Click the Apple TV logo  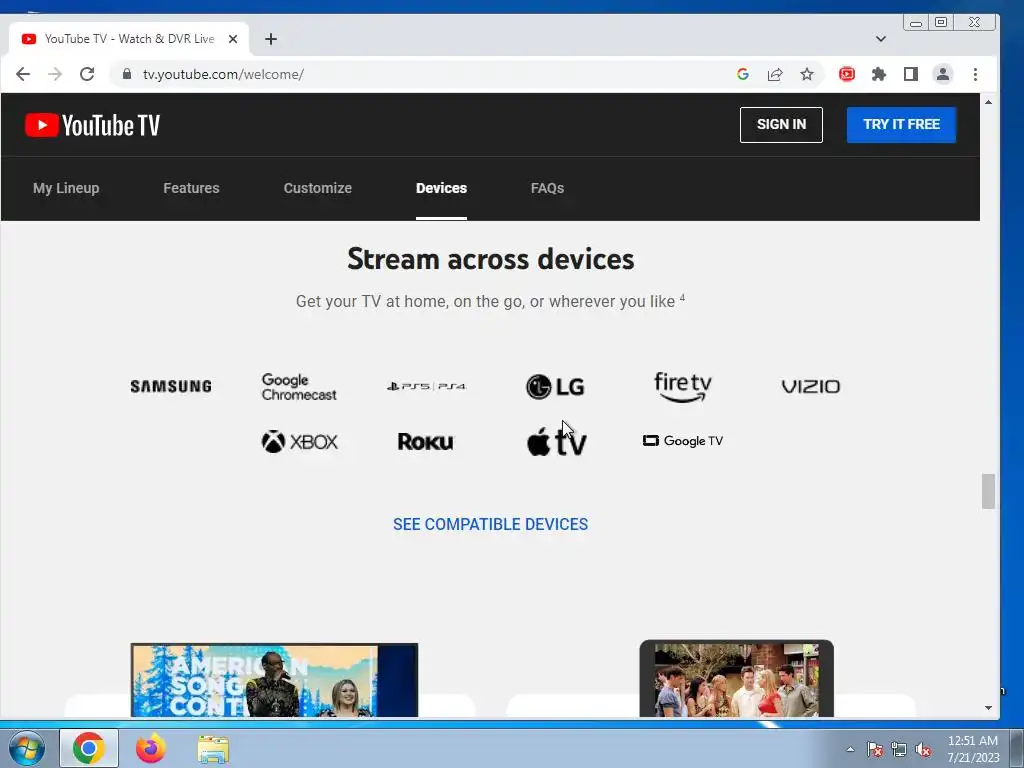[556, 441]
